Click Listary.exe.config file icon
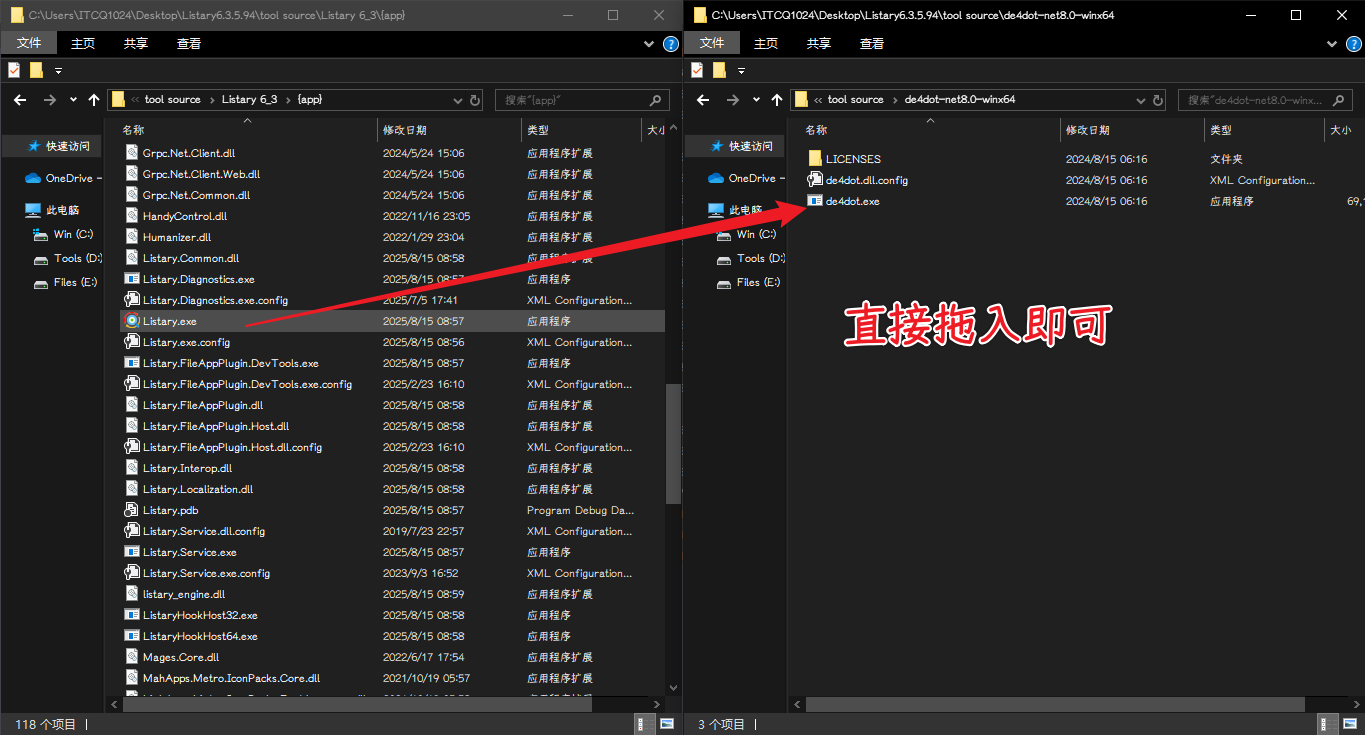This screenshot has height=735, width=1365. [x=131, y=342]
